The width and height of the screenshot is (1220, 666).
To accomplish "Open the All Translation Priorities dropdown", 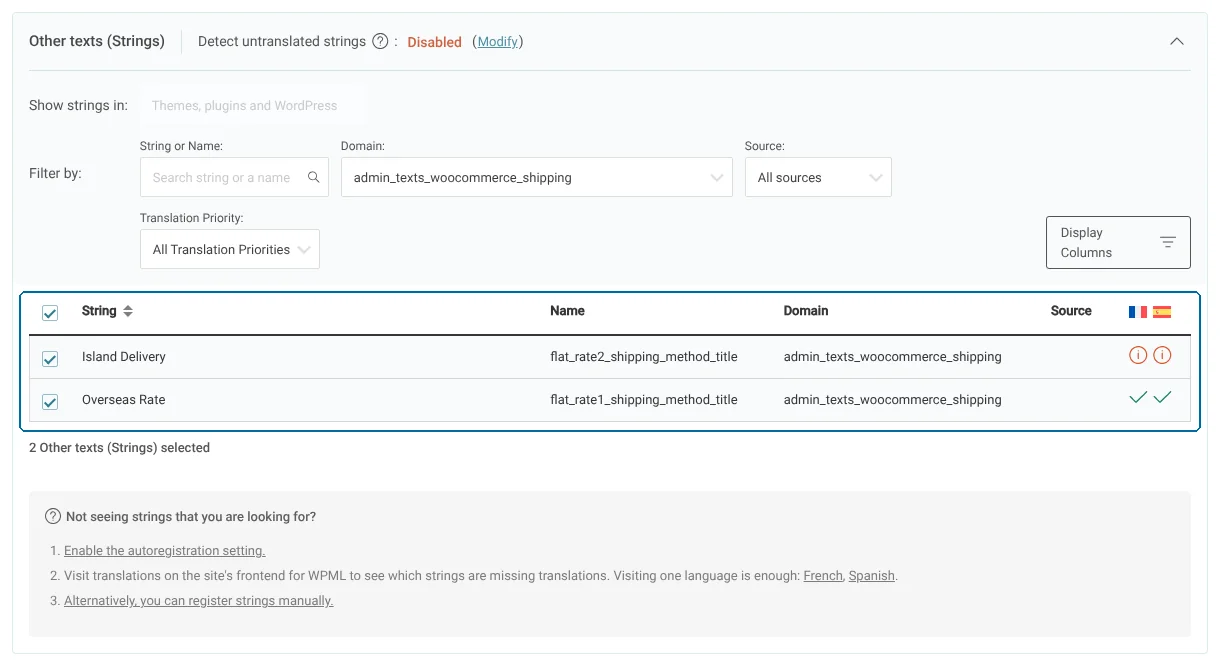I will pos(230,249).
